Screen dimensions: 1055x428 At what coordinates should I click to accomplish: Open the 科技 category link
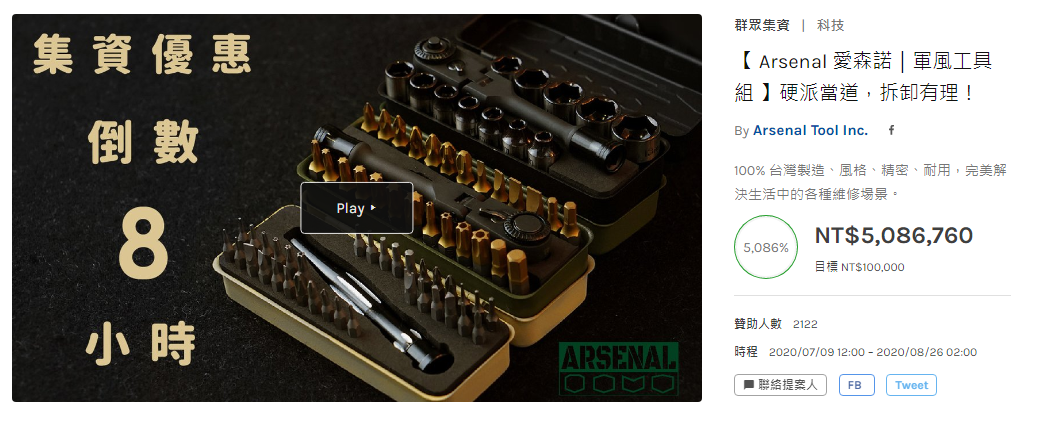point(830,26)
